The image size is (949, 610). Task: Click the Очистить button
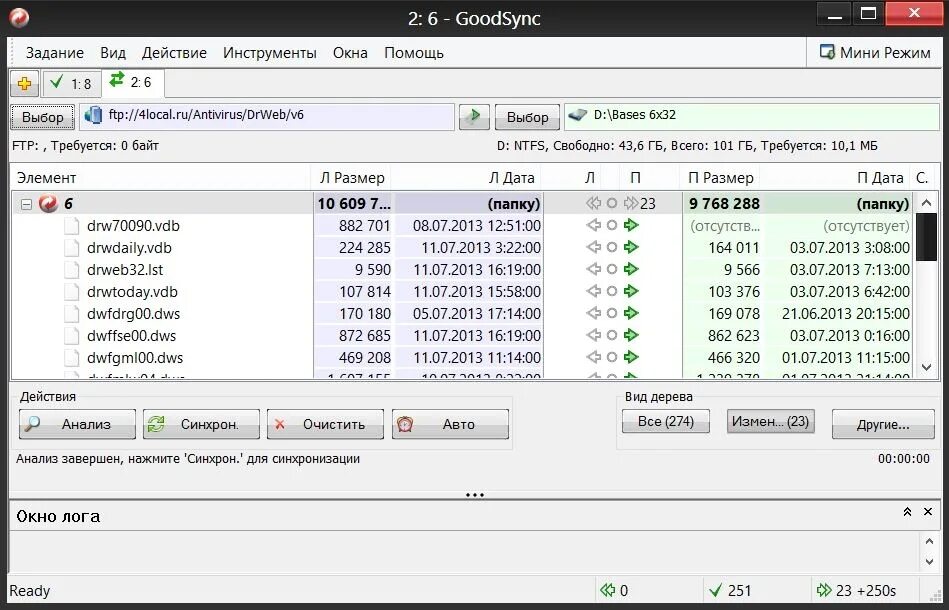325,424
